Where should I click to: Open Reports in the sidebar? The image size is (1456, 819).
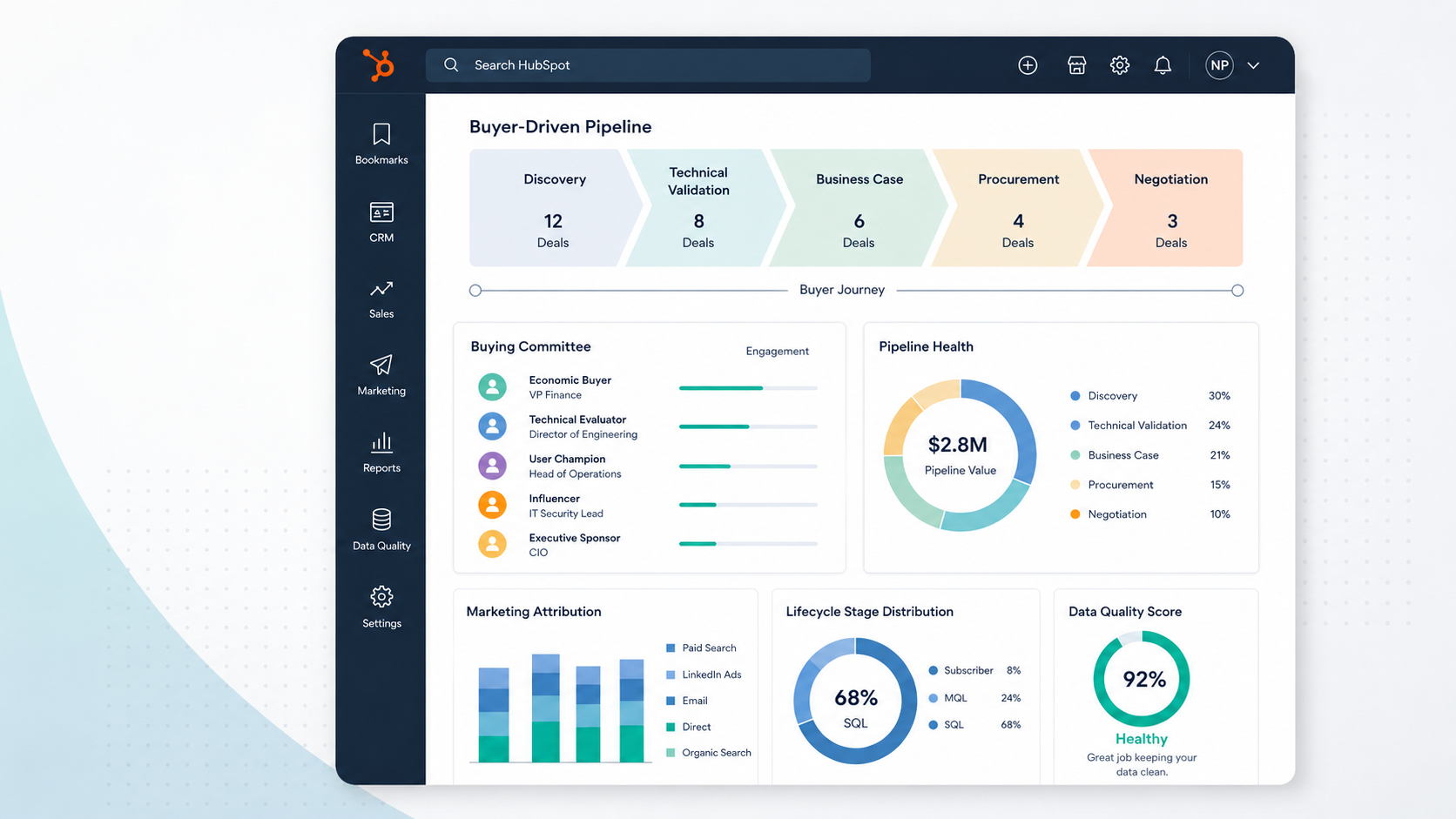tap(381, 453)
